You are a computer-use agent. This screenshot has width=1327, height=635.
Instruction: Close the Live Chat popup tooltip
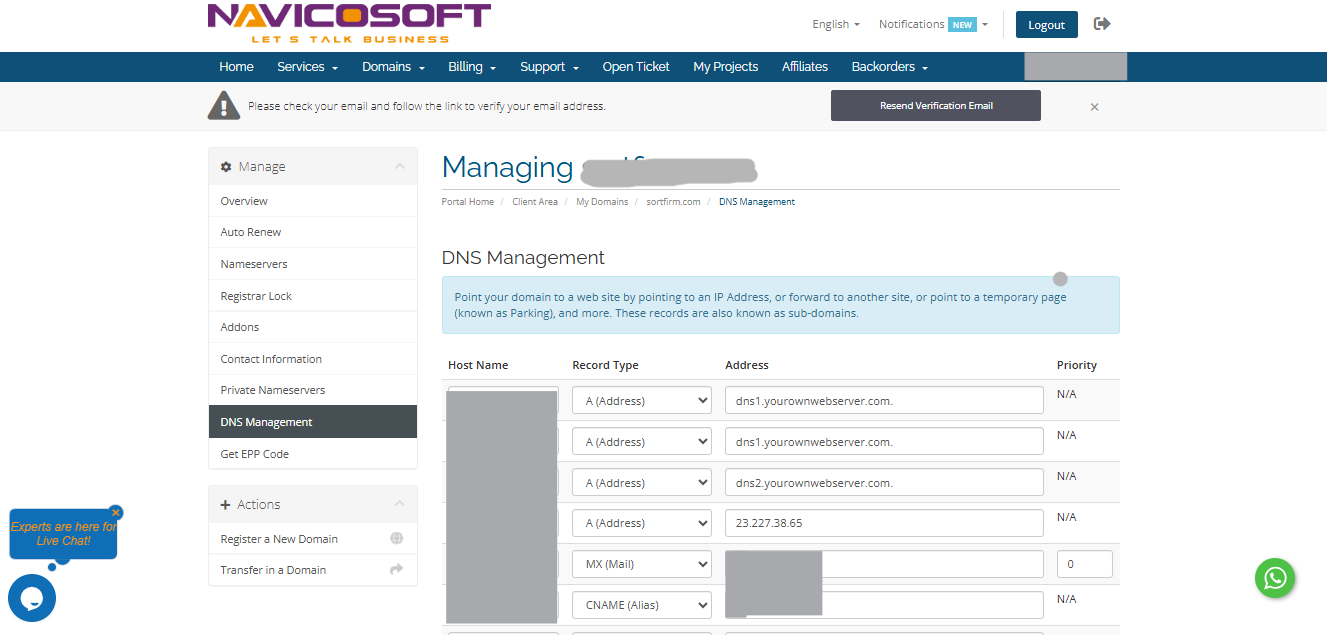pyautogui.click(x=116, y=512)
